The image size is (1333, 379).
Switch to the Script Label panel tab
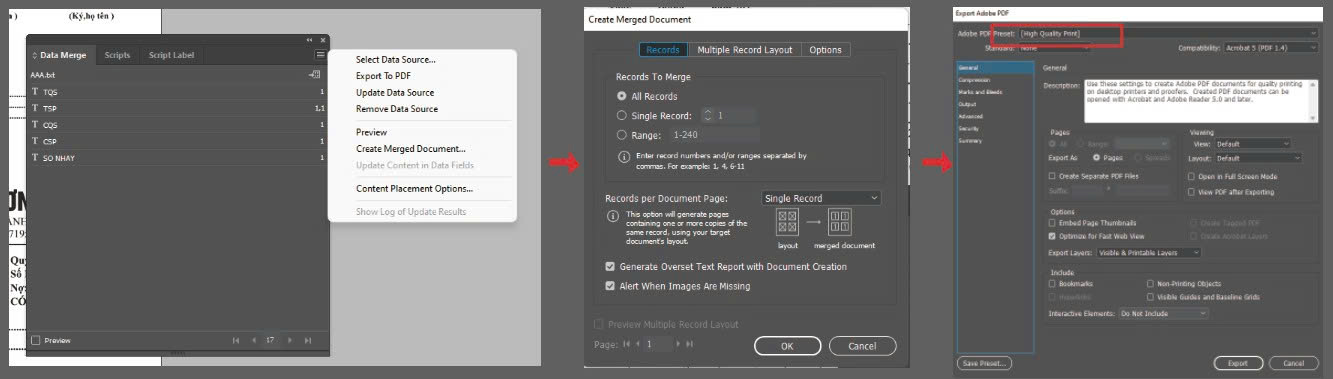tap(172, 55)
